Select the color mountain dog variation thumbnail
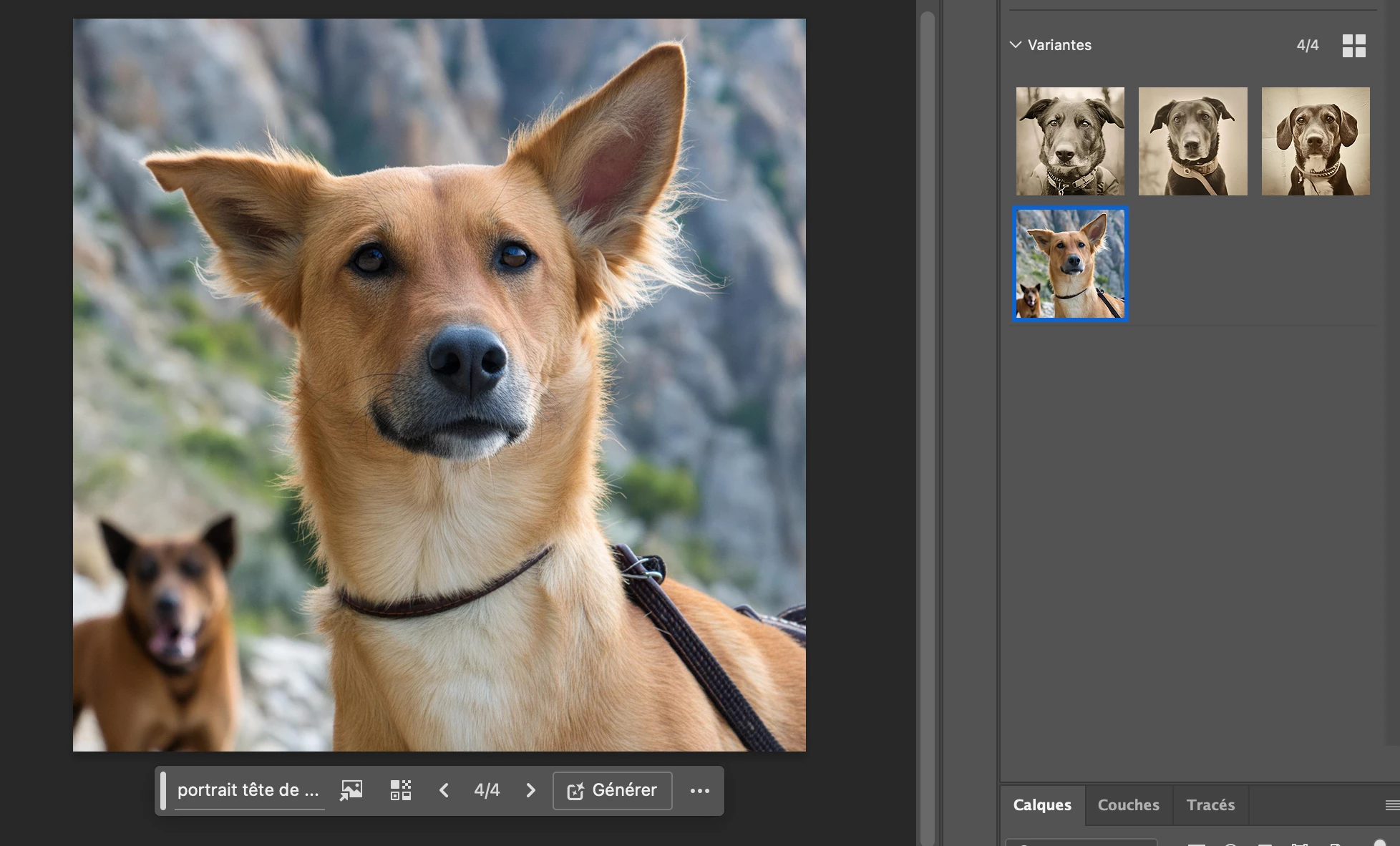 click(x=1070, y=263)
